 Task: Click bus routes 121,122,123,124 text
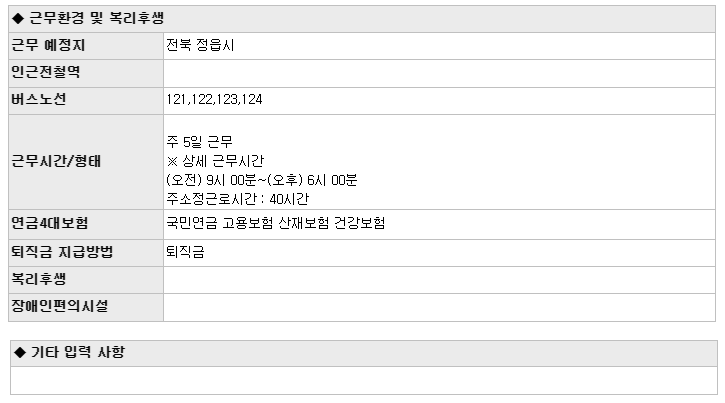[x=214, y=99]
